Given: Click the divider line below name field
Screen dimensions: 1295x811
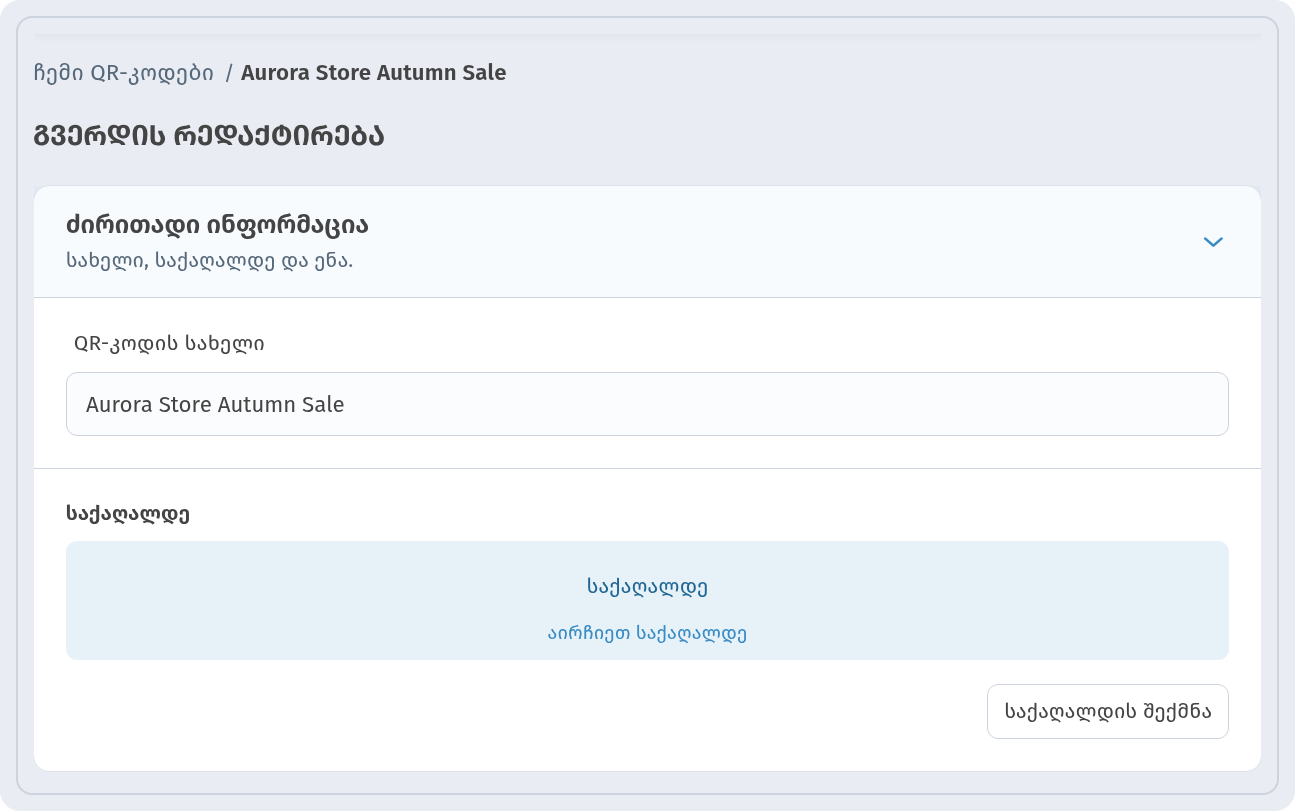Looking at the screenshot, I should [x=647, y=468].
